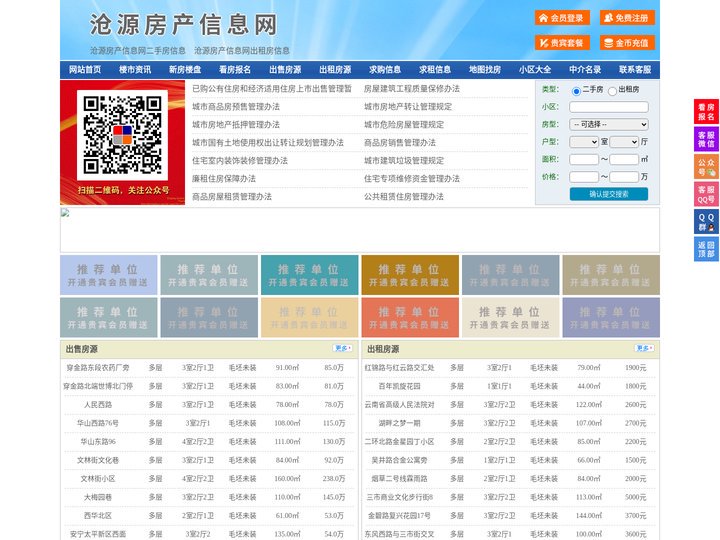Viewport: 720px width, 540px height.
Task: Open the 城市商品房预售管理办法 article link
Action: point(236,107)
